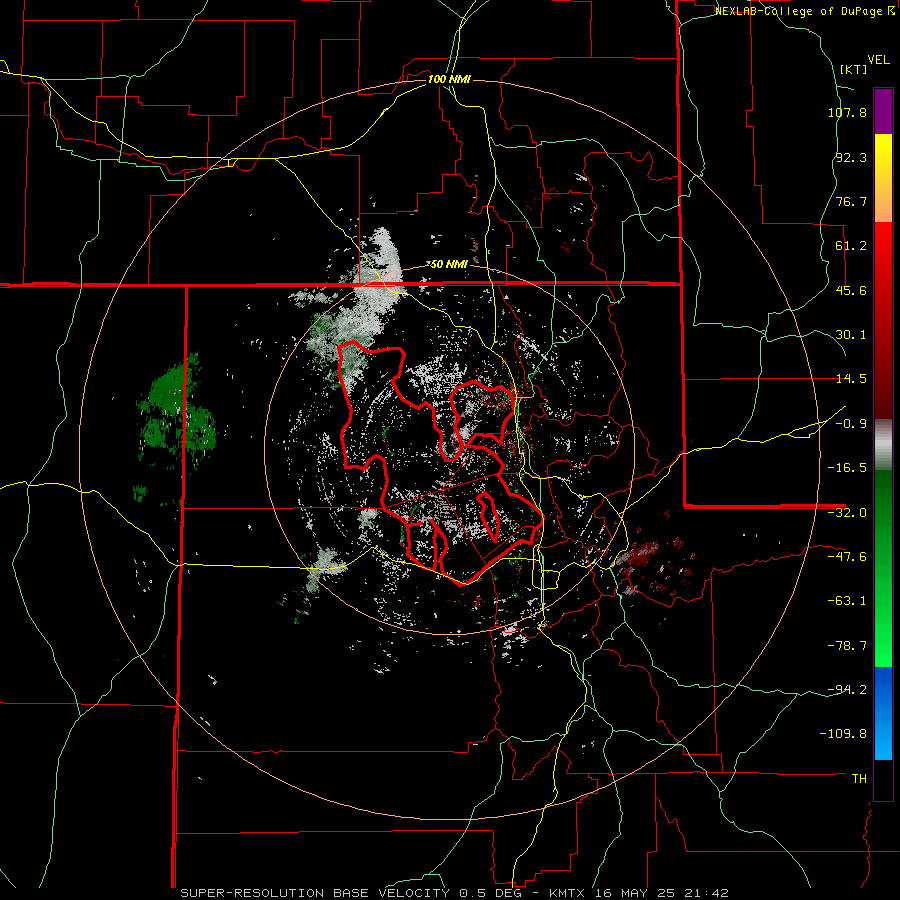Pick the black TH color bar segment
This screenshot has height=900, width=900.
tap(883, 779)
